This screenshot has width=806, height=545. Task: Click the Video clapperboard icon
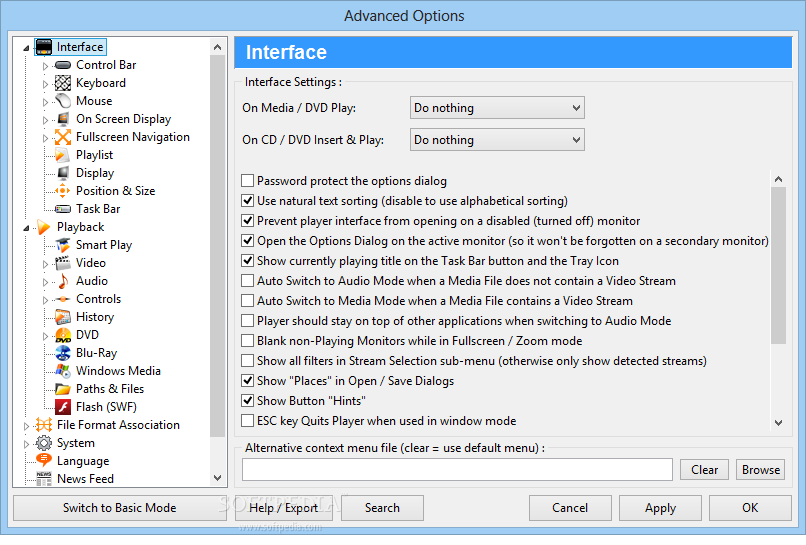tap(63, 263)
